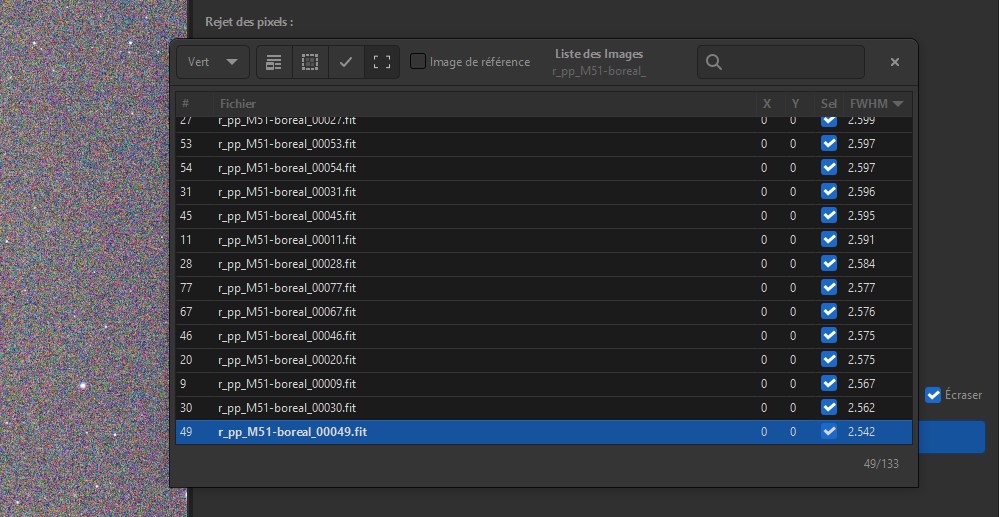Click the corner-brackets frame icon
The image size is (999, 517).
(x=381, y=62)
